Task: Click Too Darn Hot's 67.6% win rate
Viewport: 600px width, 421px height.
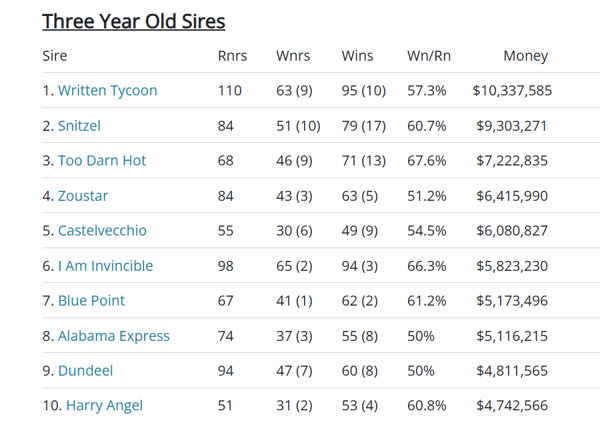Action: pos(426,161)
